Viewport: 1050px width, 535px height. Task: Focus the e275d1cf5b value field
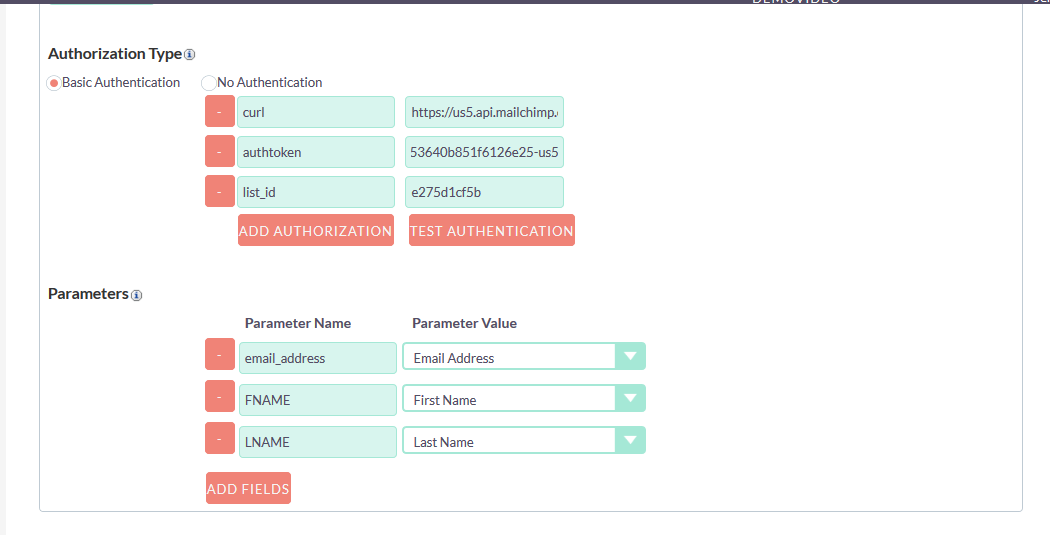coord(484,192)
